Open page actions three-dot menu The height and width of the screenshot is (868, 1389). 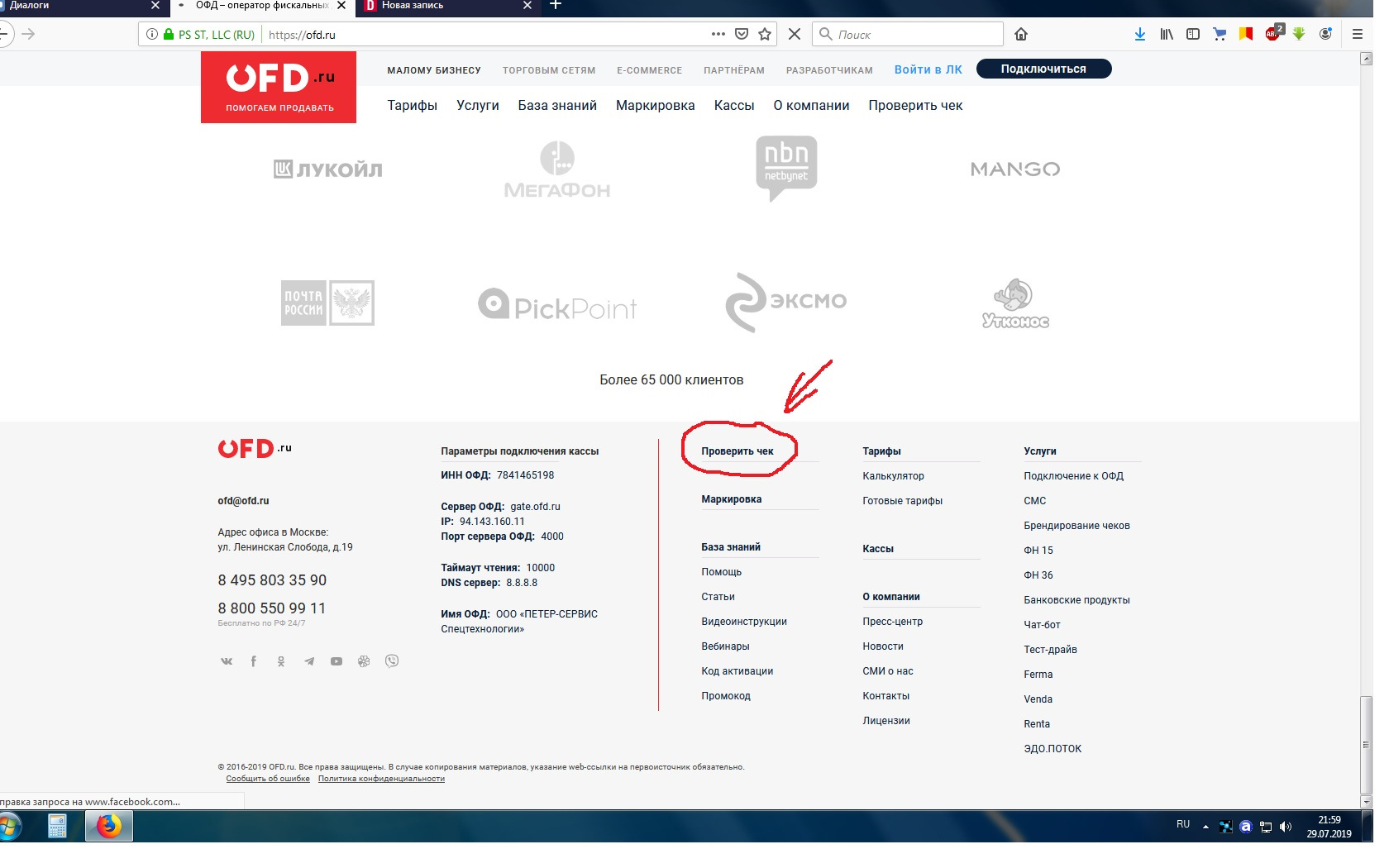coord(718,34)
